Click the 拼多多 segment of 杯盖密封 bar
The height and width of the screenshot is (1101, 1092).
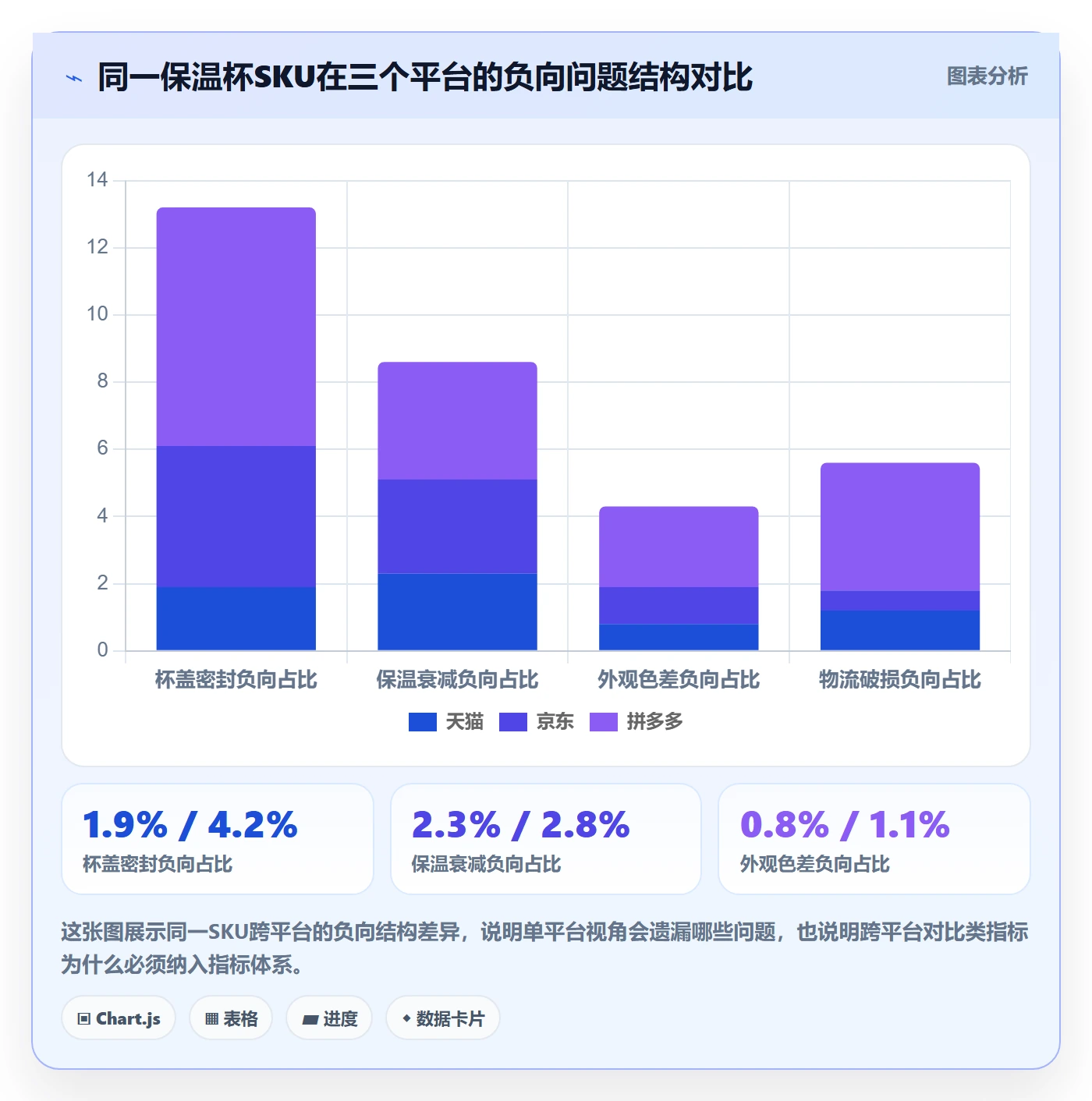[236, 327]
